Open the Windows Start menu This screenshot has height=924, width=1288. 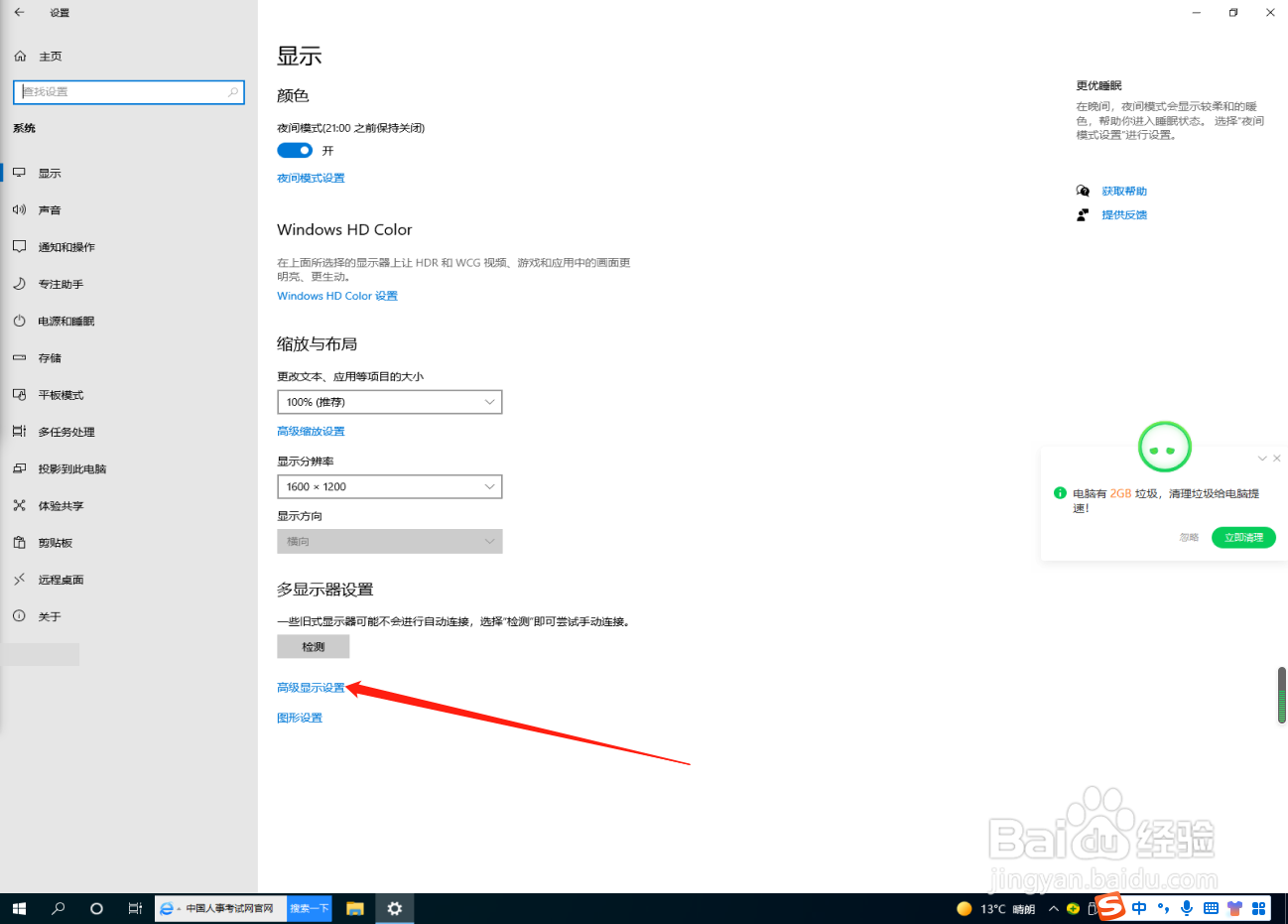19,908
